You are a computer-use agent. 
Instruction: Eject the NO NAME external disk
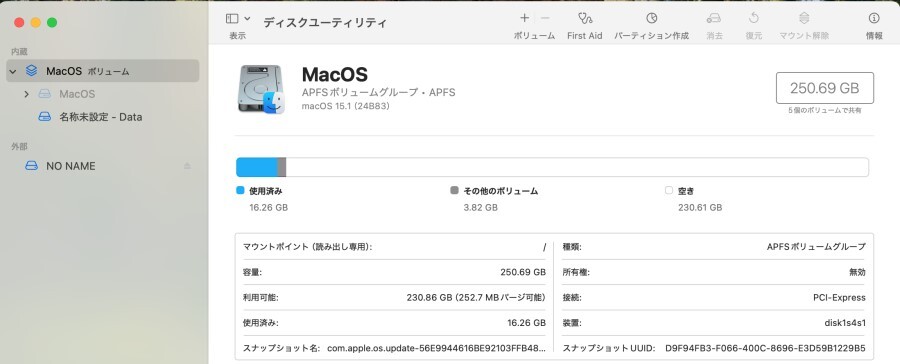click(x=187, y=166)
